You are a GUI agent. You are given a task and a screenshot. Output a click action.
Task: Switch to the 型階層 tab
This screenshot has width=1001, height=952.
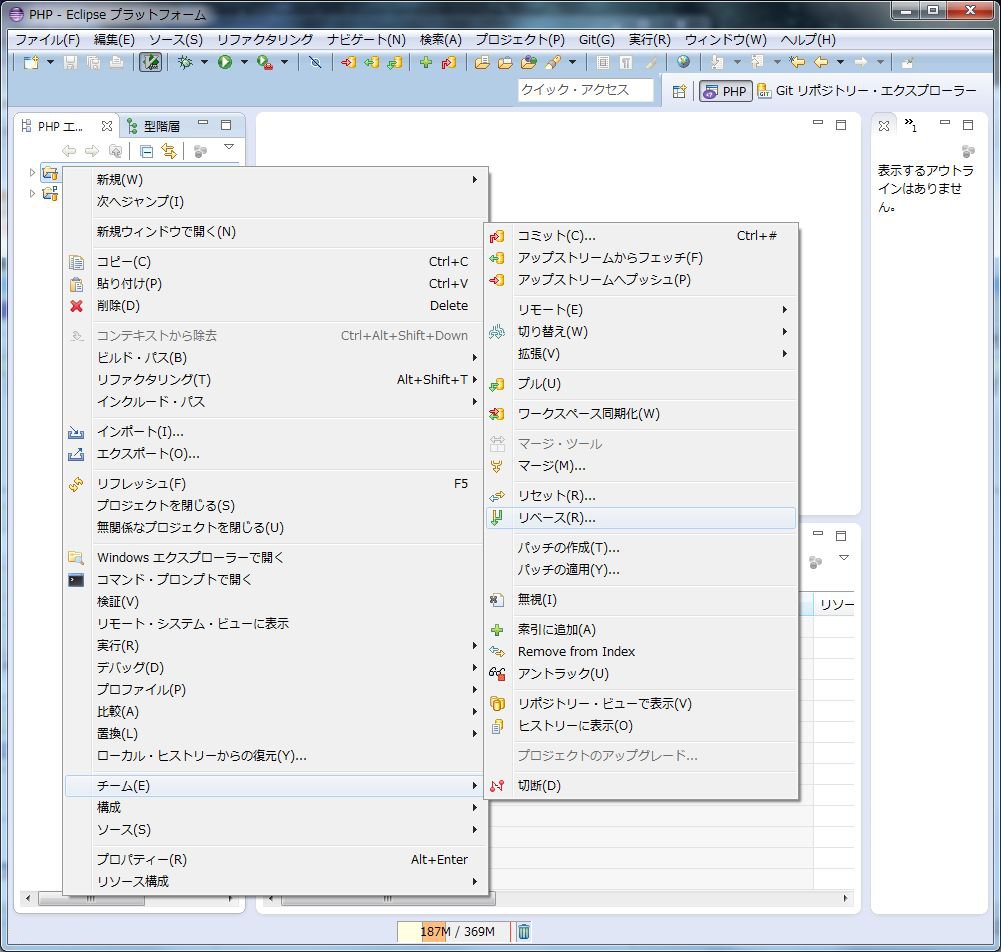(153, 126)
